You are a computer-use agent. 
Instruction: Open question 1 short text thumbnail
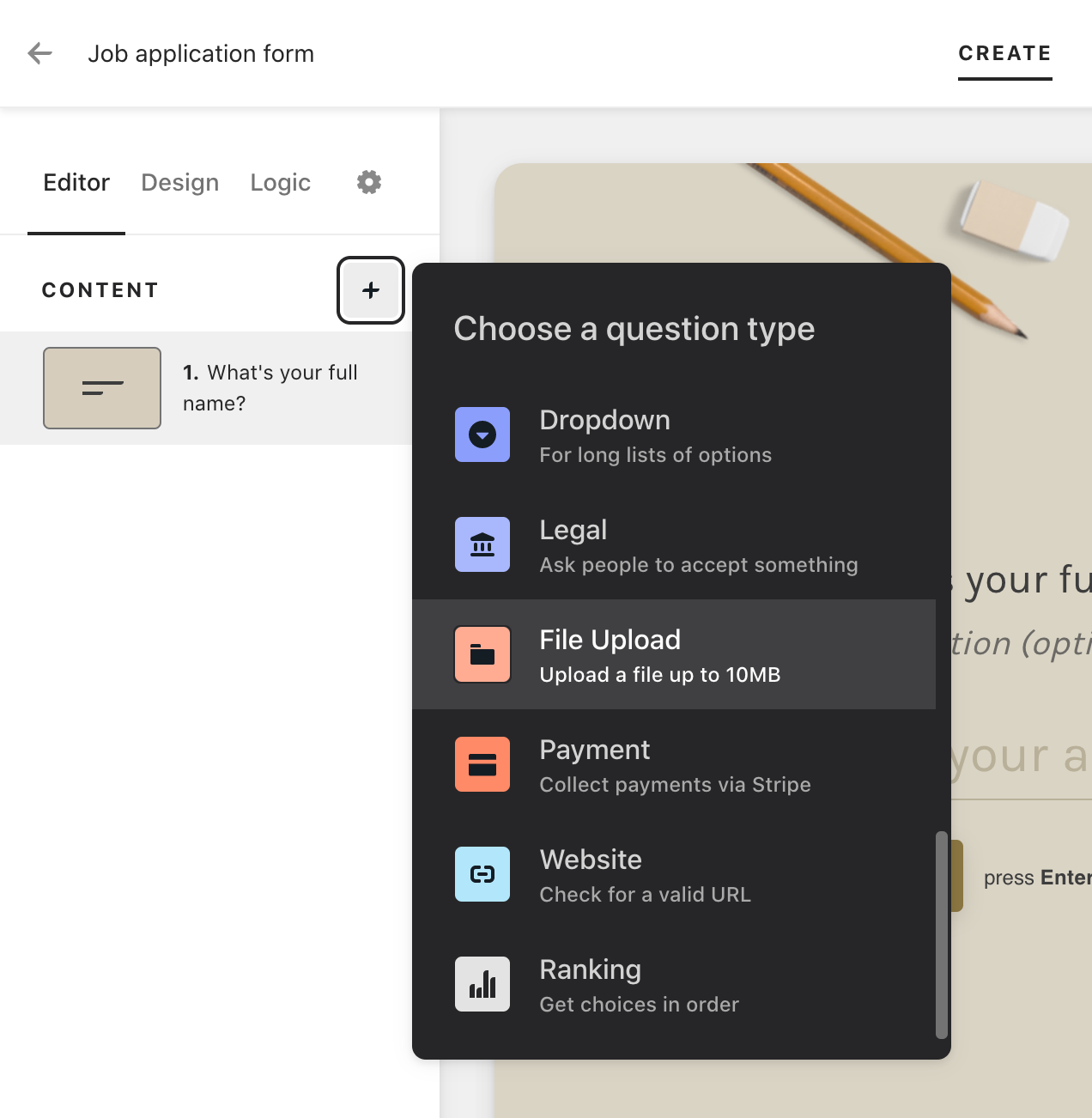pos(102,388)
